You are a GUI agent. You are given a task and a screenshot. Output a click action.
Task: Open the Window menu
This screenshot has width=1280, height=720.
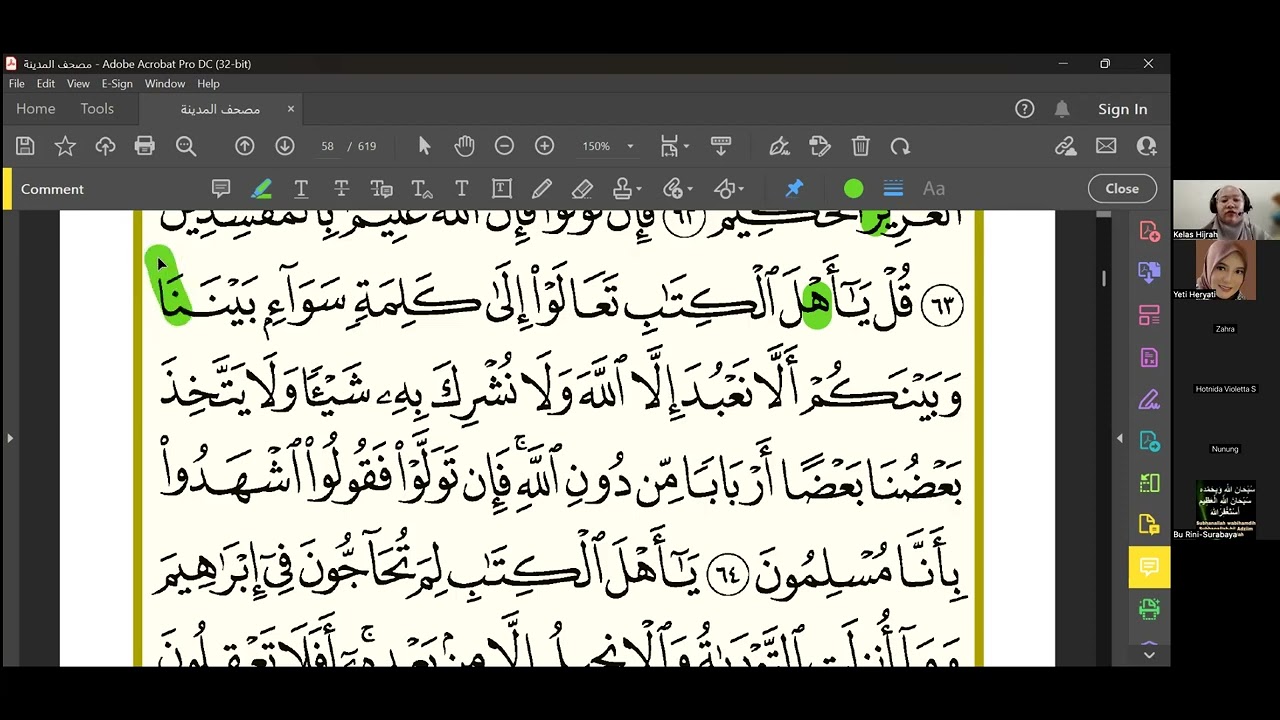tap(165, 84)
